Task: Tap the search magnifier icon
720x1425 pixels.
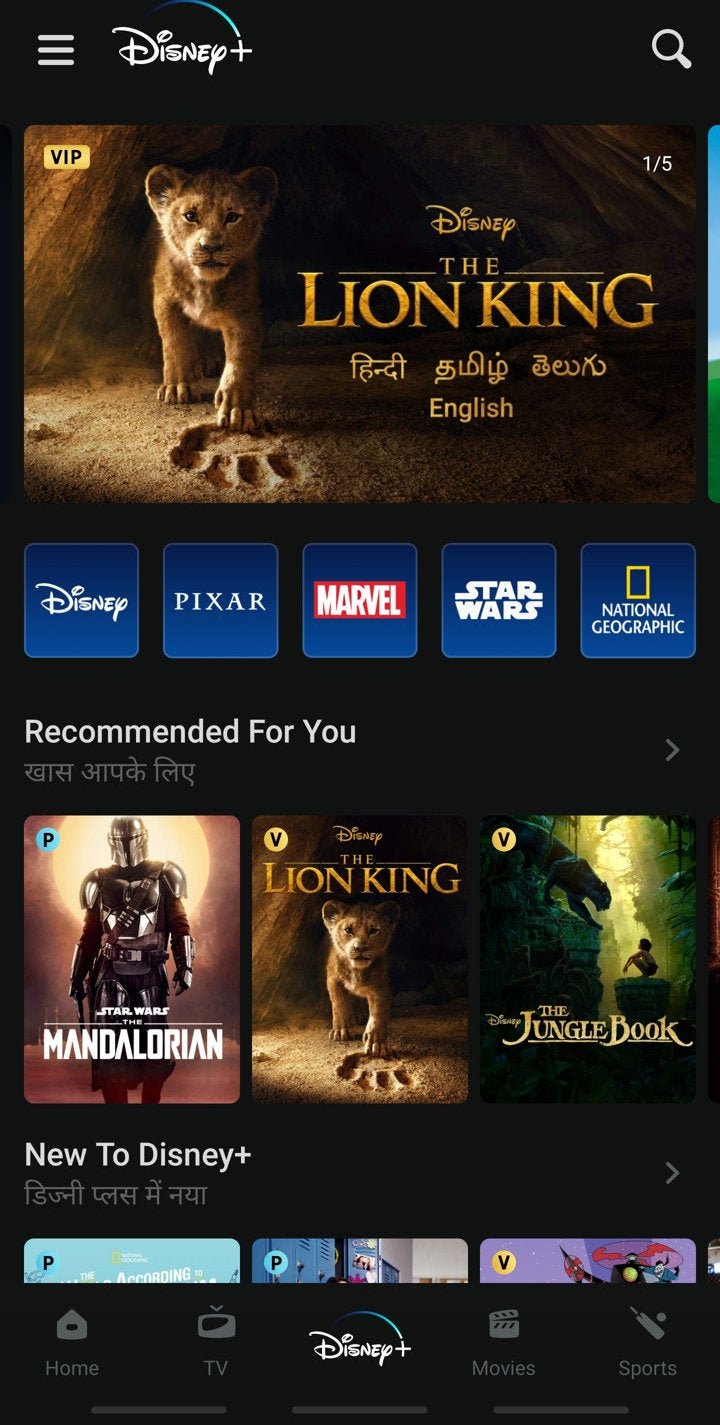Action: [671, 48]
